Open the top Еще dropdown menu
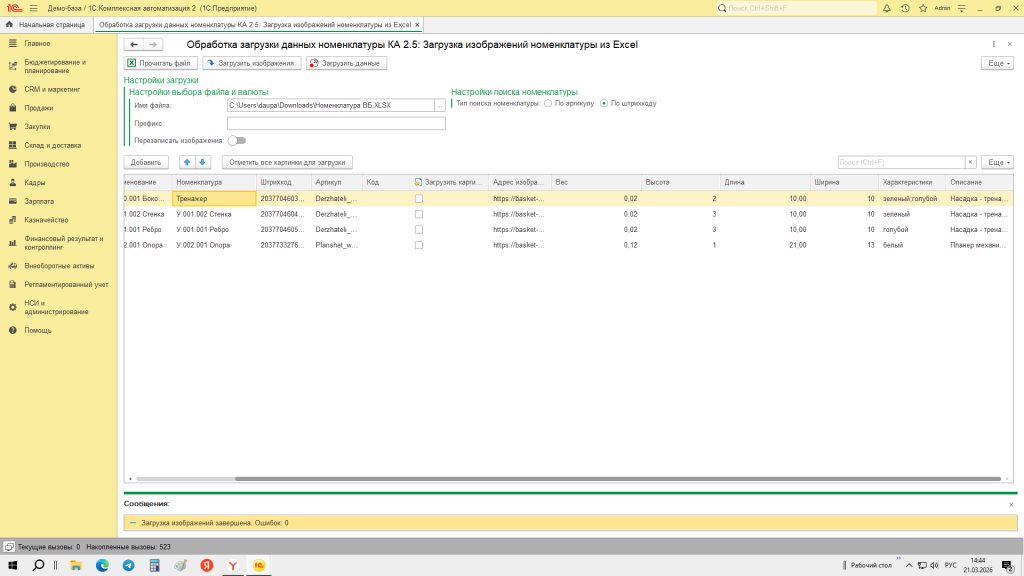The width and height of the screenshot is (1024, 576). pyautogui.click(x=998, y=63)
